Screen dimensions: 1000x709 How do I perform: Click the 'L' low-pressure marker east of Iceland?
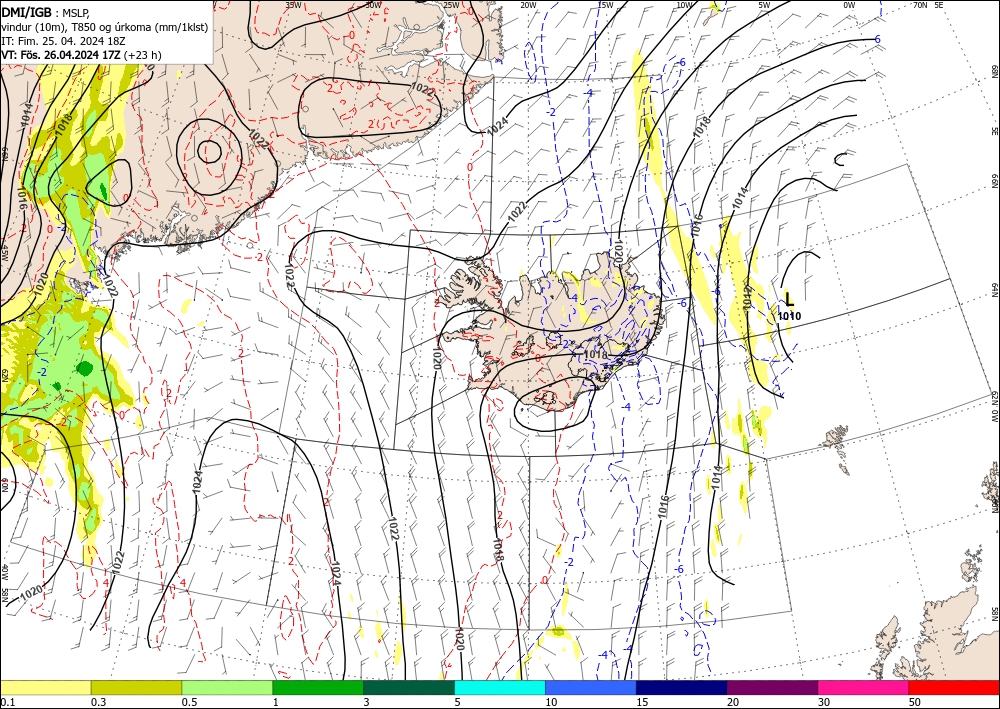point(790,299)
